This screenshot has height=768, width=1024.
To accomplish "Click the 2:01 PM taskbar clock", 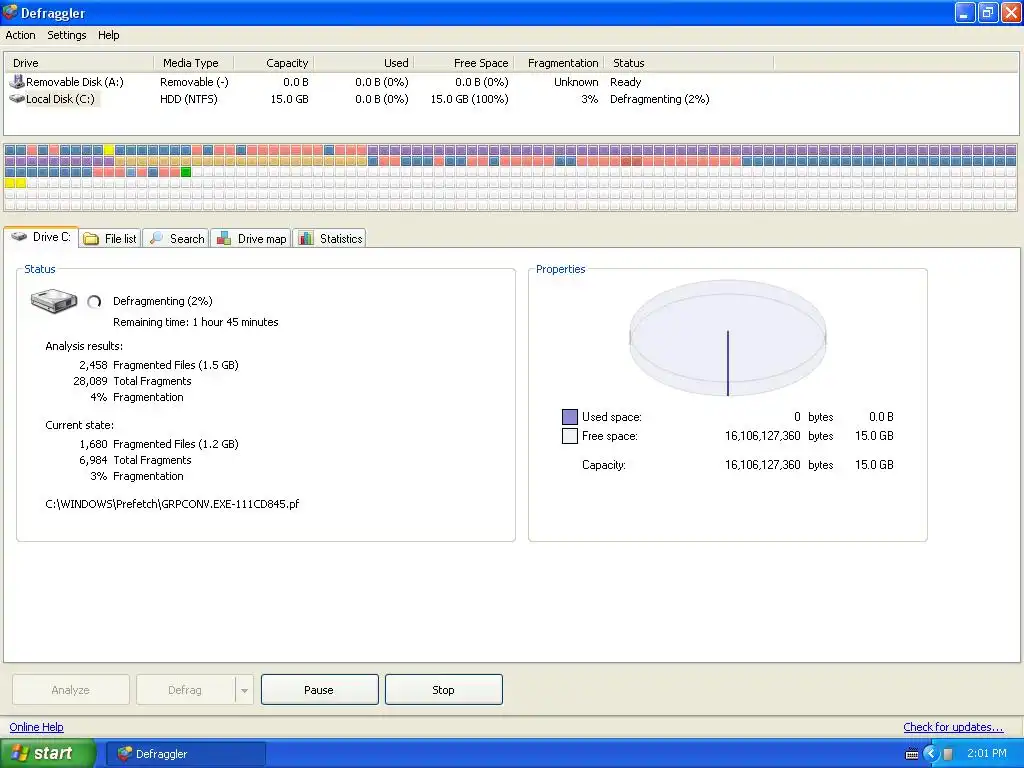I will click(987, 754).
